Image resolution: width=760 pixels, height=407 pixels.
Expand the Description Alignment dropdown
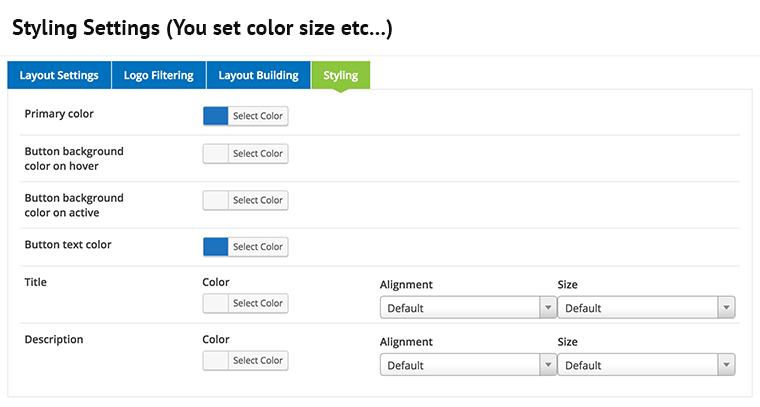coord(467,365)
